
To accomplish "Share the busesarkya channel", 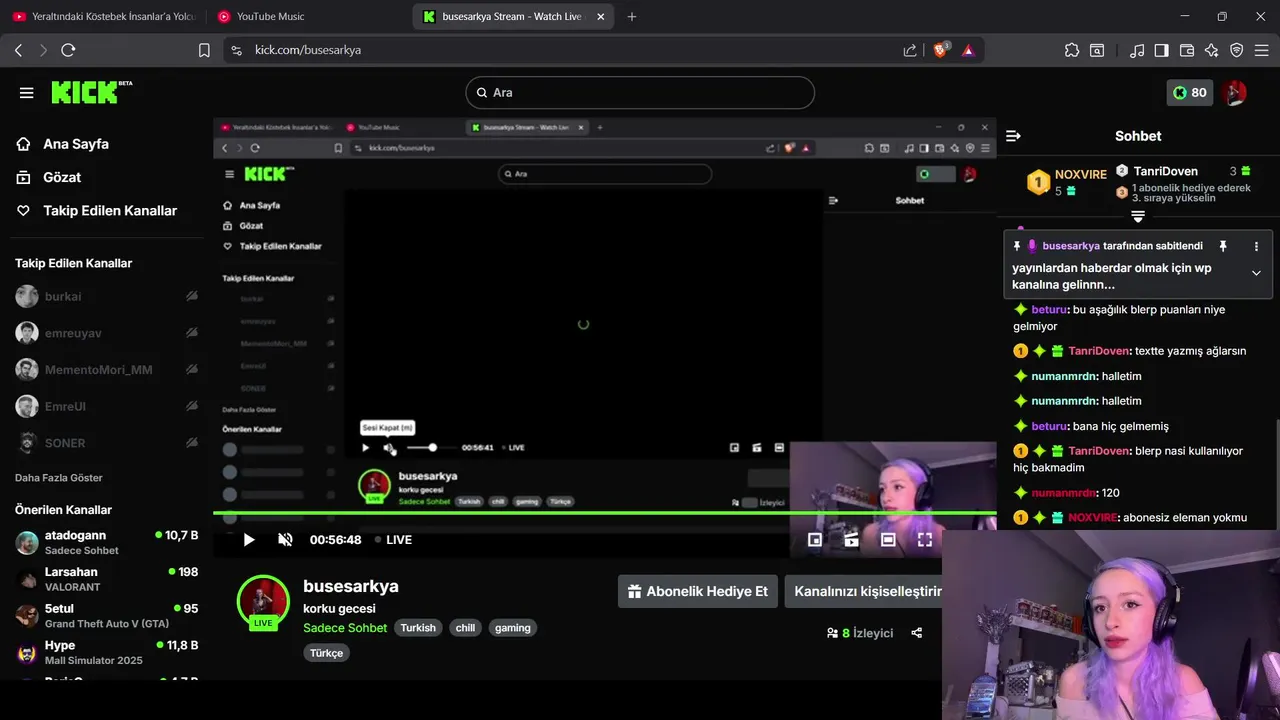I will (x=916, y=633).
